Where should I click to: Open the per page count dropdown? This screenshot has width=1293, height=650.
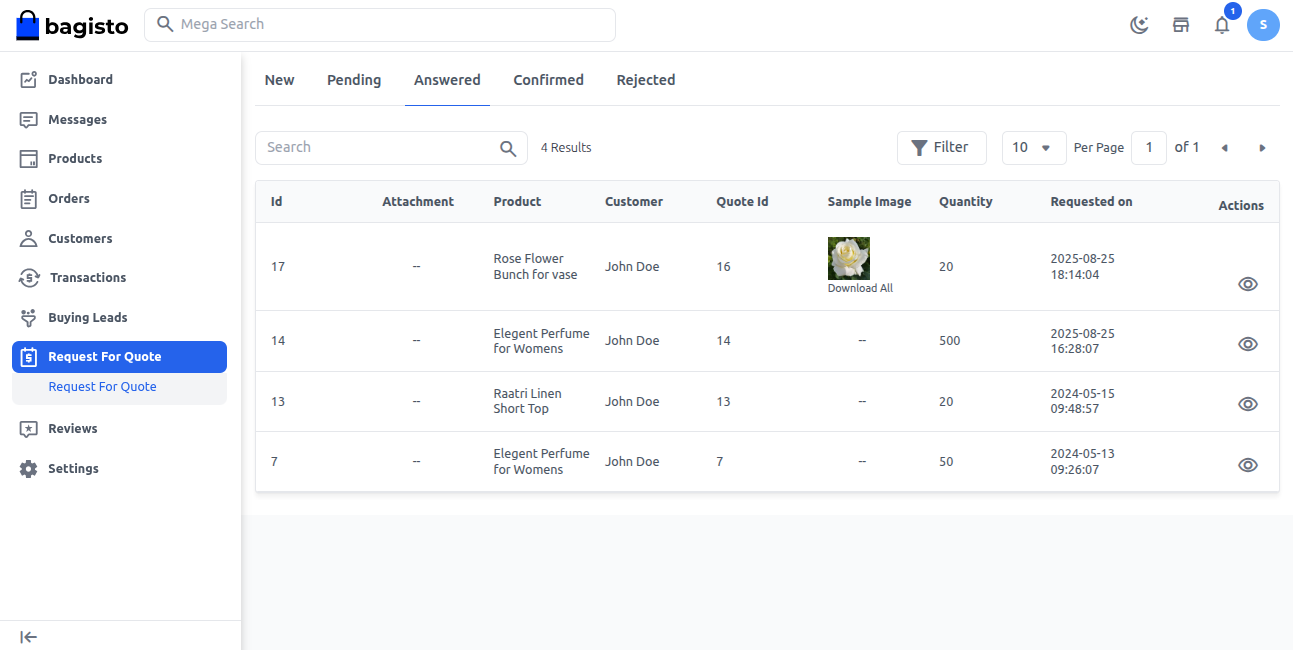1033,148
